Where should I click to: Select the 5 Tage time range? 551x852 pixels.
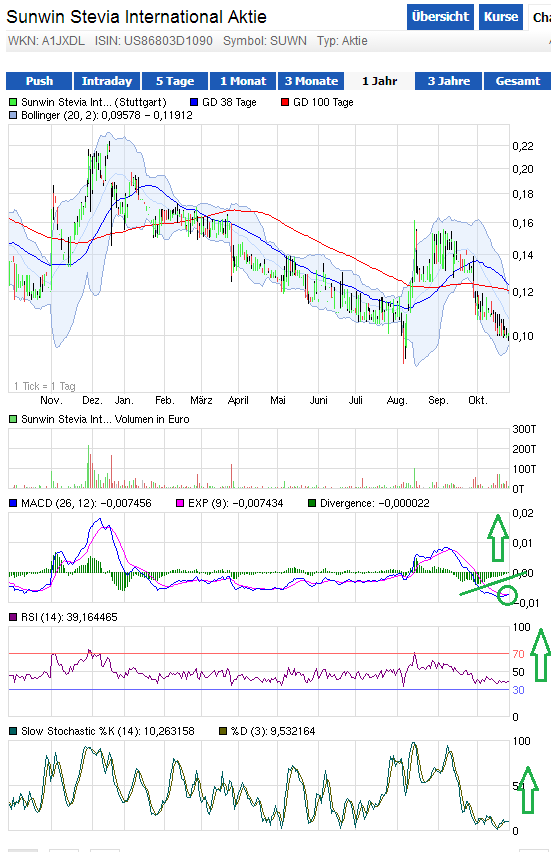pyautogui.click(x=175, y=81)
